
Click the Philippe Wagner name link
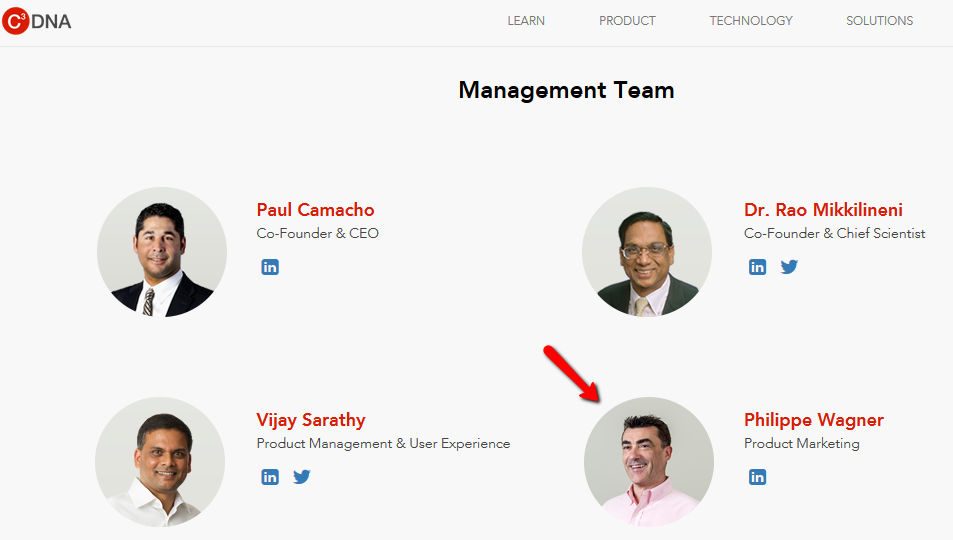coord(814,420)
